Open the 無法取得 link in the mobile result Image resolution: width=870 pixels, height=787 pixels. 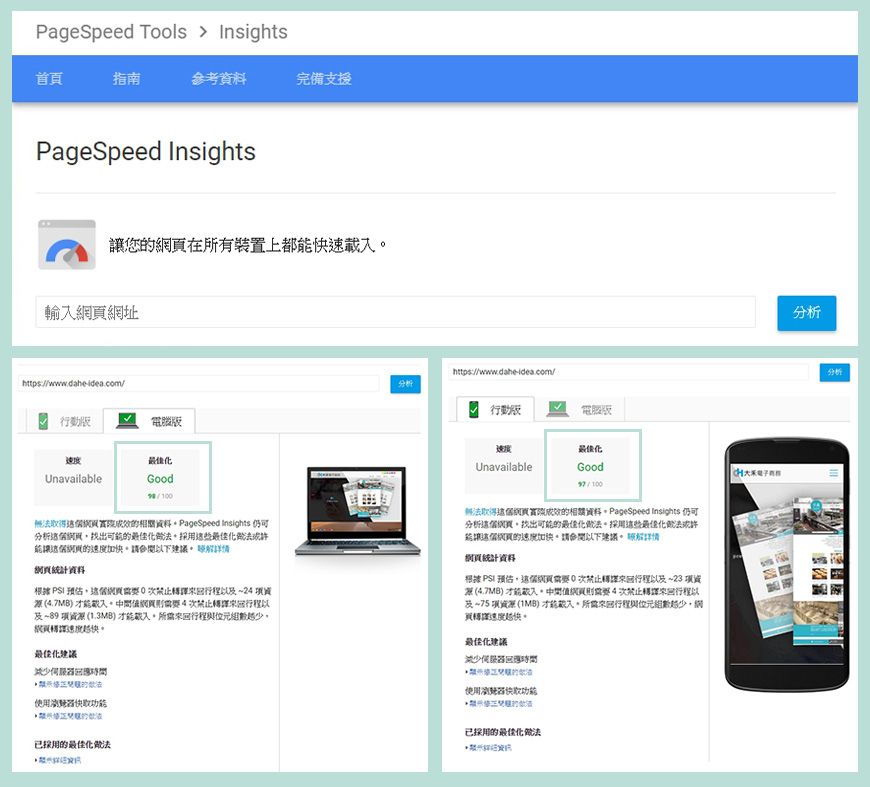click(480, 512)
